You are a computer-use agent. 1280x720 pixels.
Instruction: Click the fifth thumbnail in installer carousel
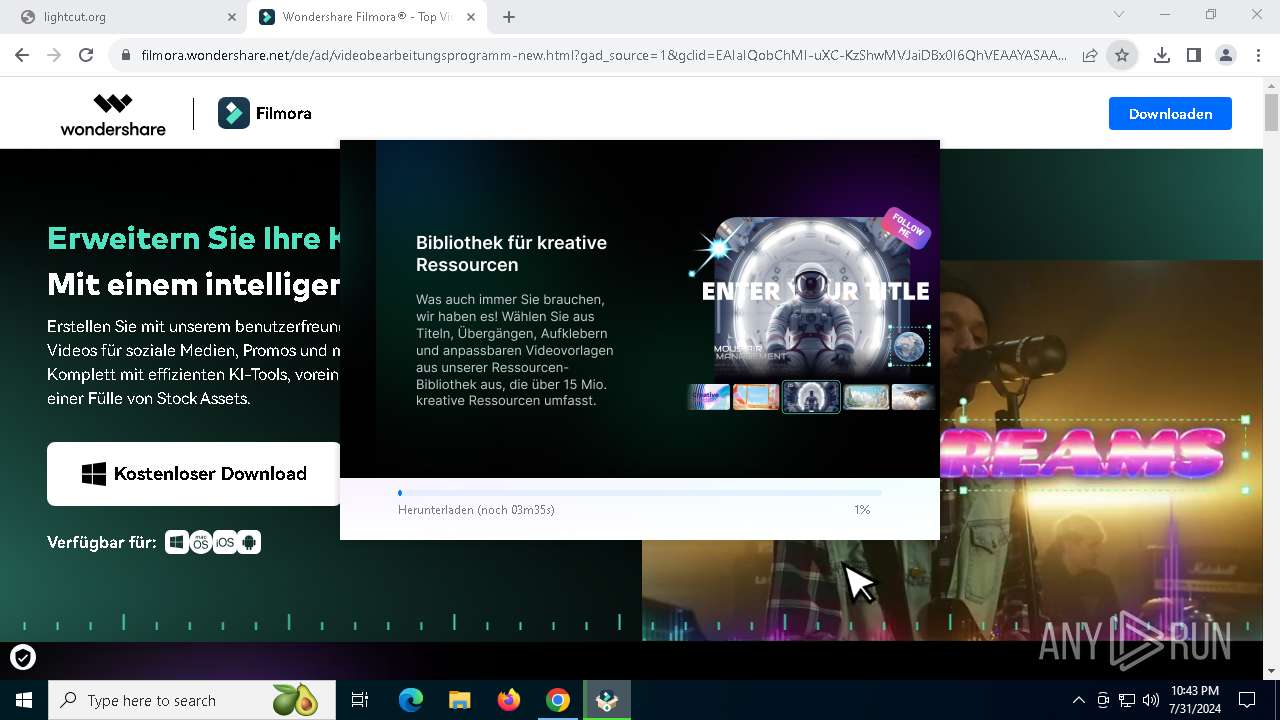pos(913,397)
